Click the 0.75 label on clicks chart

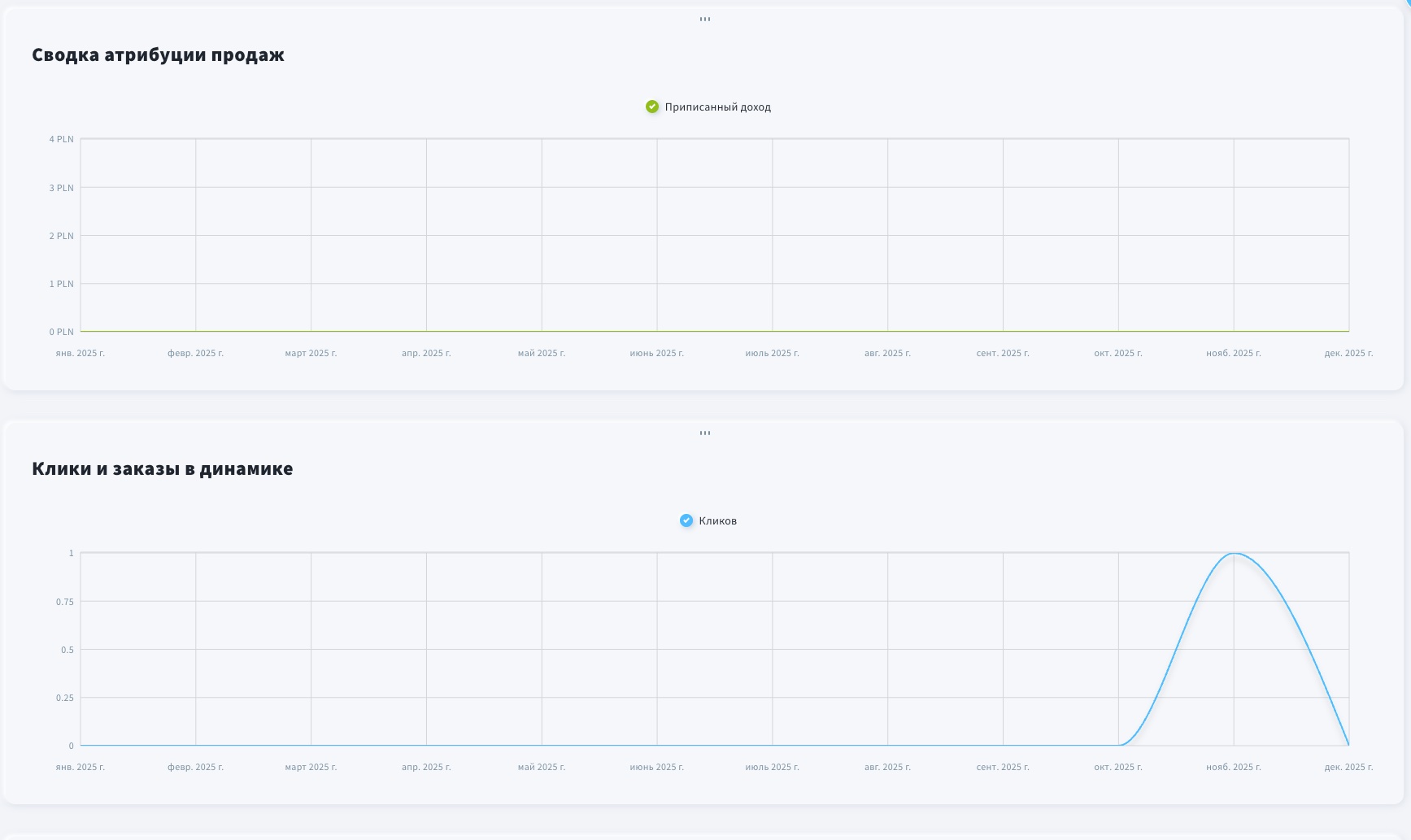pos(65,602)
